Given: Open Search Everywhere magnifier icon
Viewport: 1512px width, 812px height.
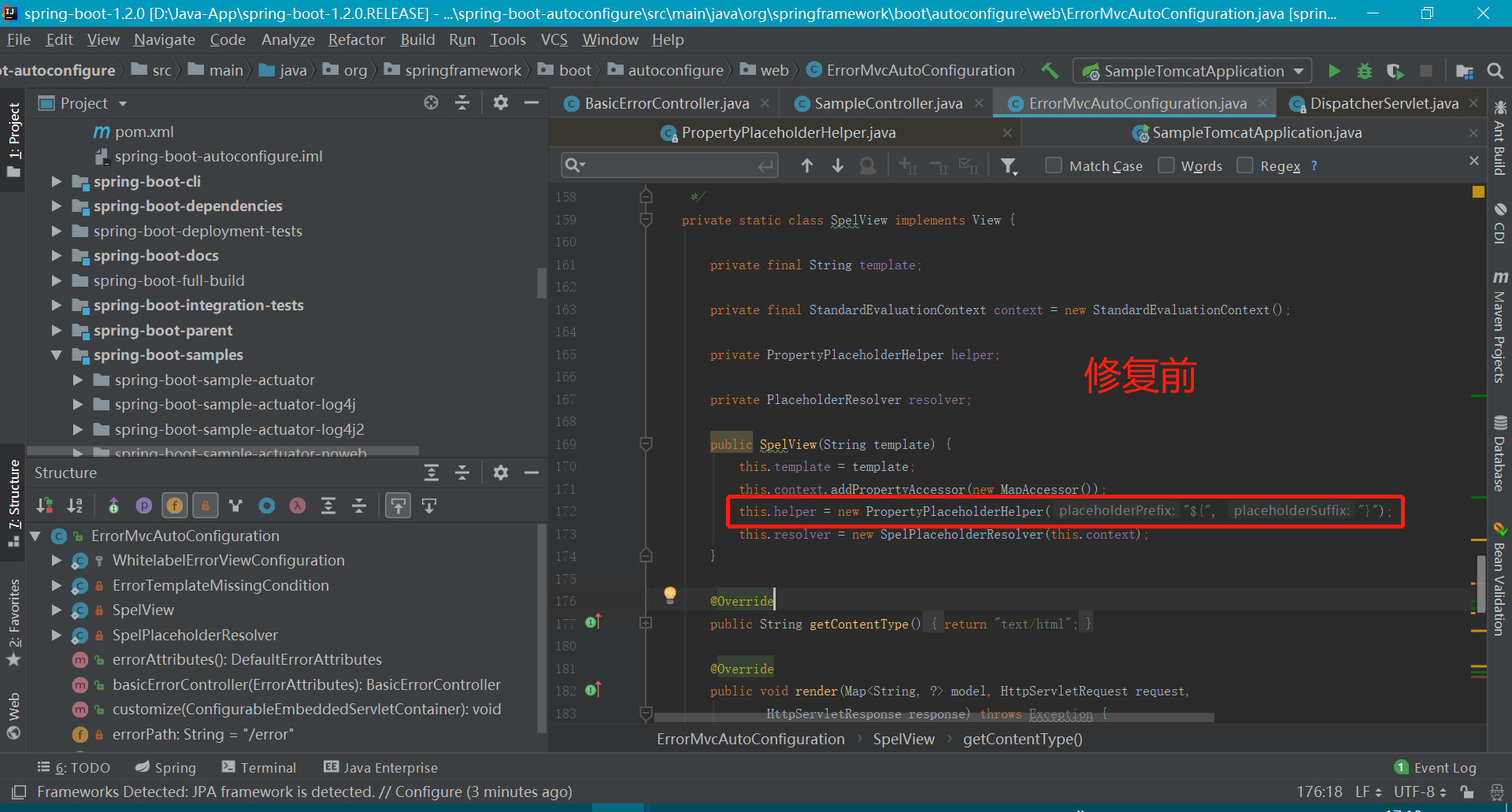Looking at the screenshot, I should pos(1495,71).
